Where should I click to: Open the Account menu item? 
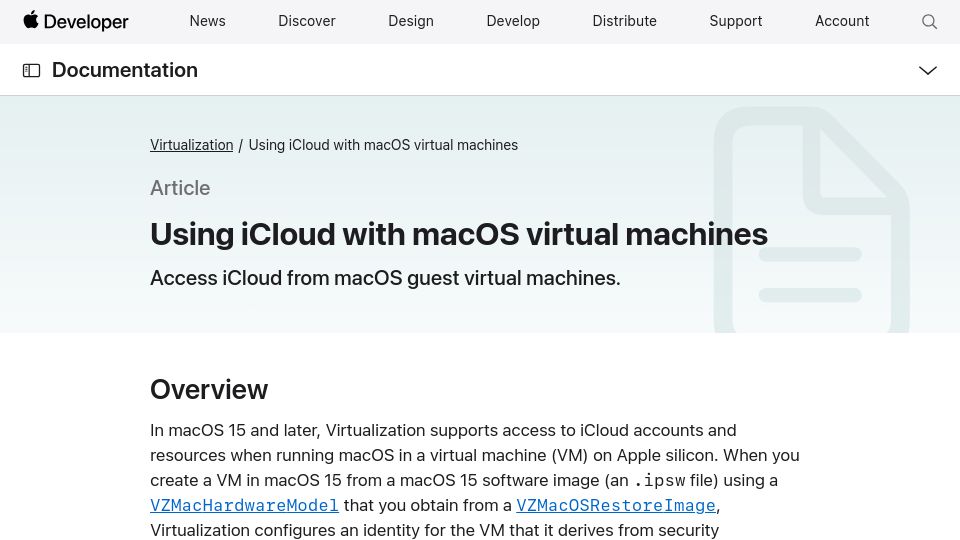[842, 21]
